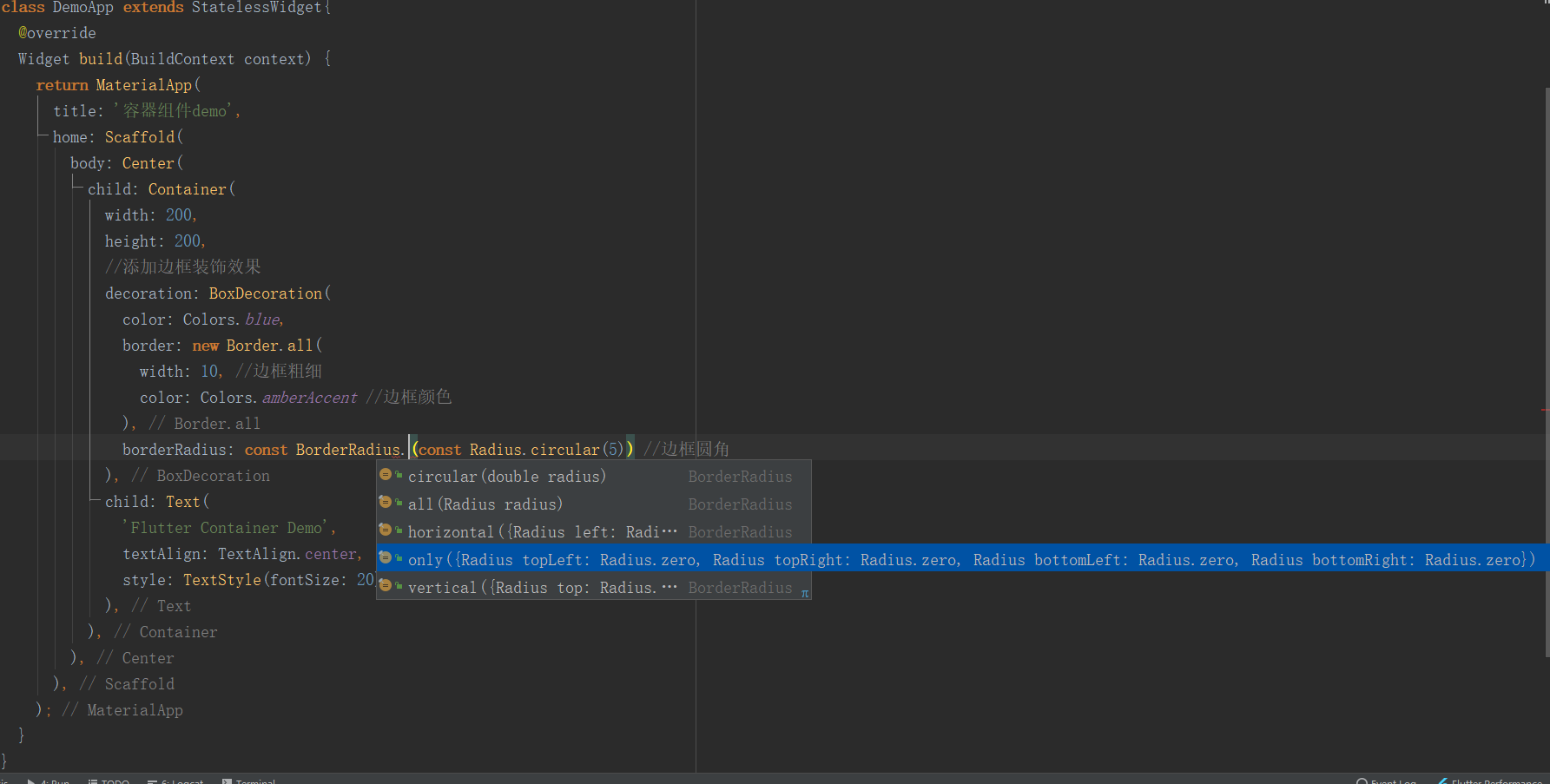Image resolution: width=1550 pixels, height=784 pixels.
Task: Open the 4: Run tool window
Action: 49,781
